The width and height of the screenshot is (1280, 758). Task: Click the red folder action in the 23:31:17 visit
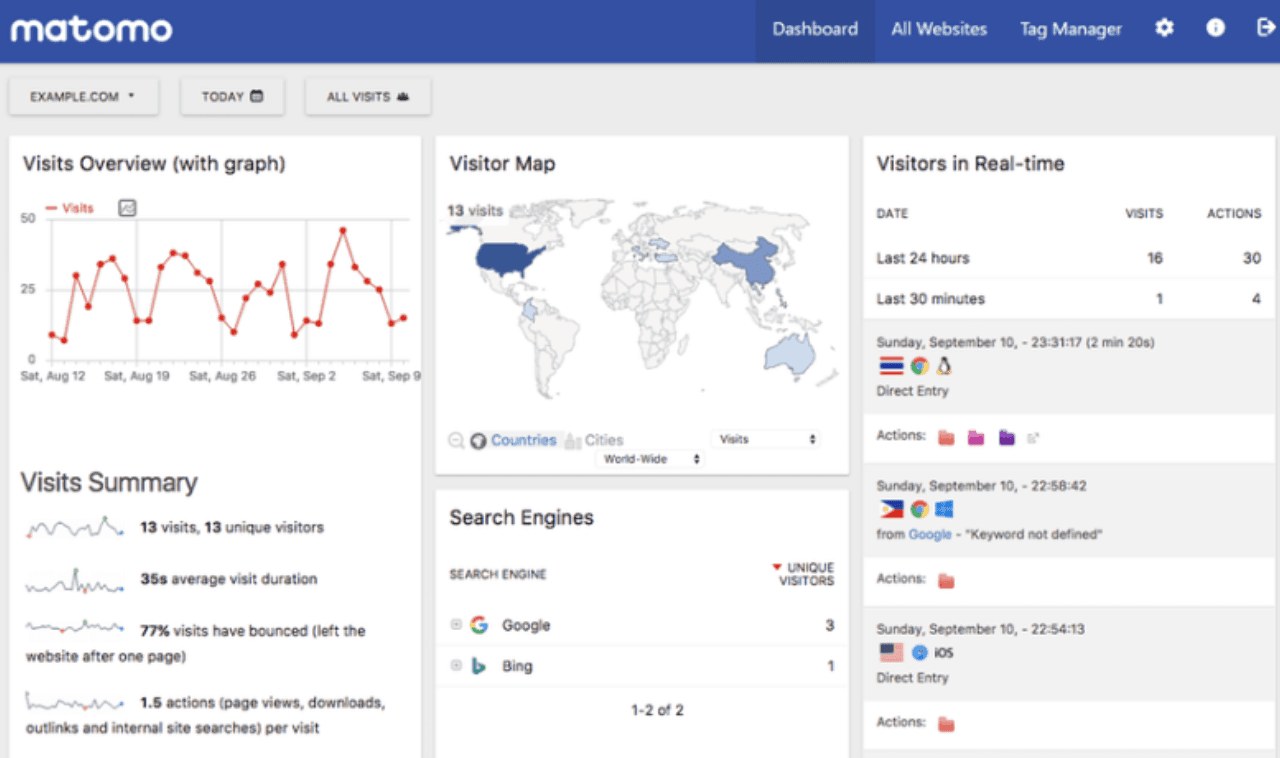(946, 437)
